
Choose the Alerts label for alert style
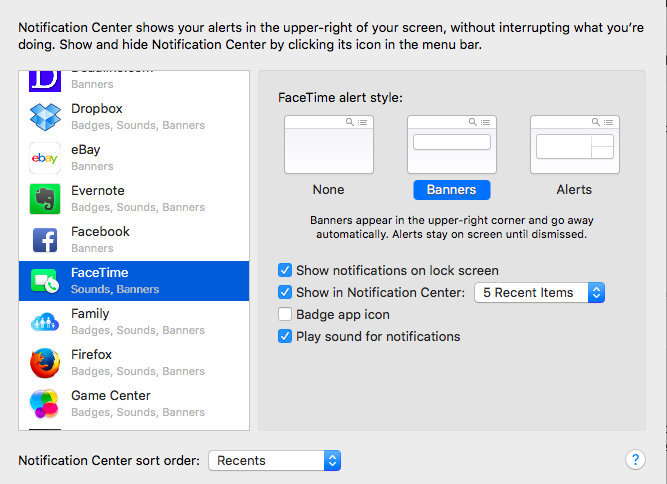point(574,189)
